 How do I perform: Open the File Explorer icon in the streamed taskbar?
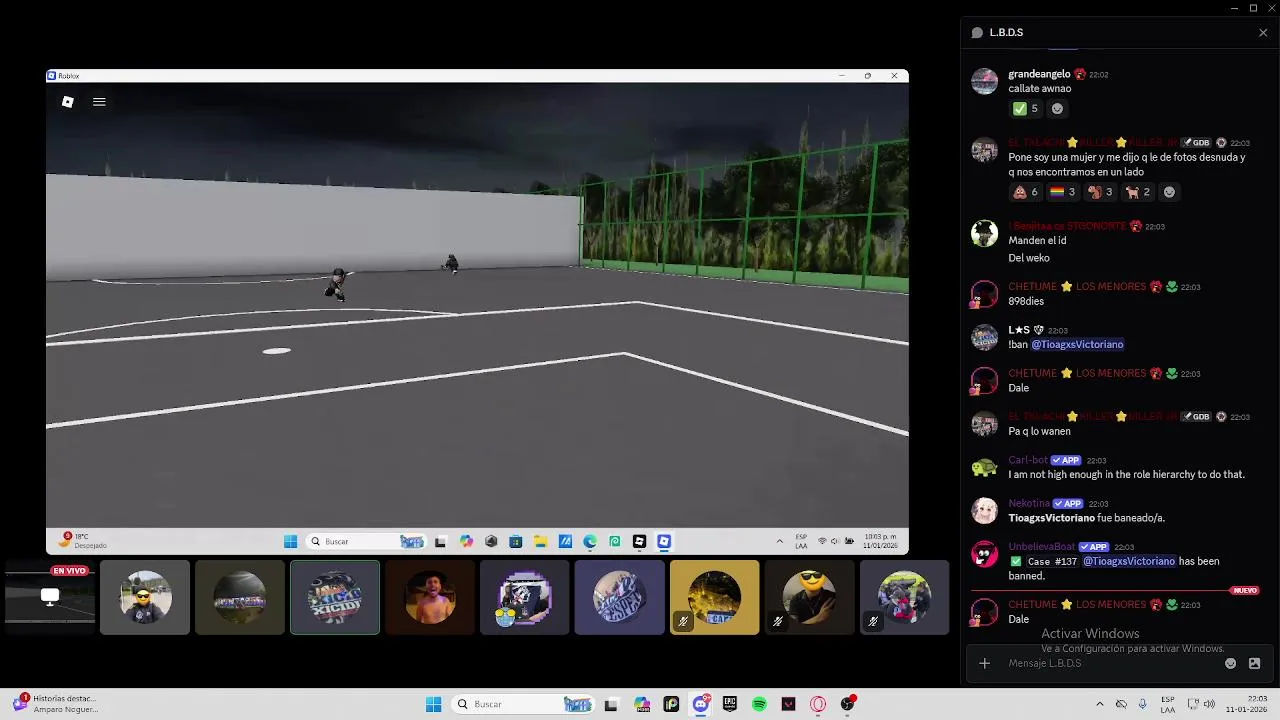pos(540,541)
